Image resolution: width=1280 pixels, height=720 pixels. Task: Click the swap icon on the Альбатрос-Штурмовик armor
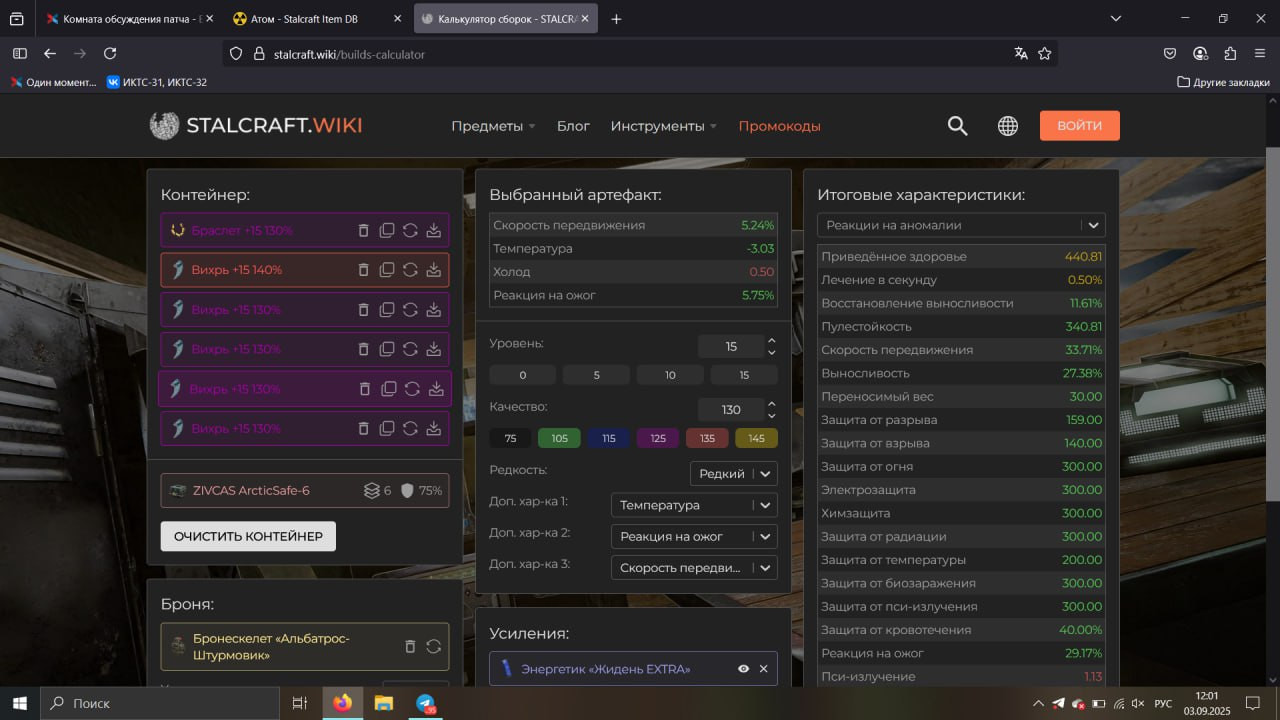(433, 646)
